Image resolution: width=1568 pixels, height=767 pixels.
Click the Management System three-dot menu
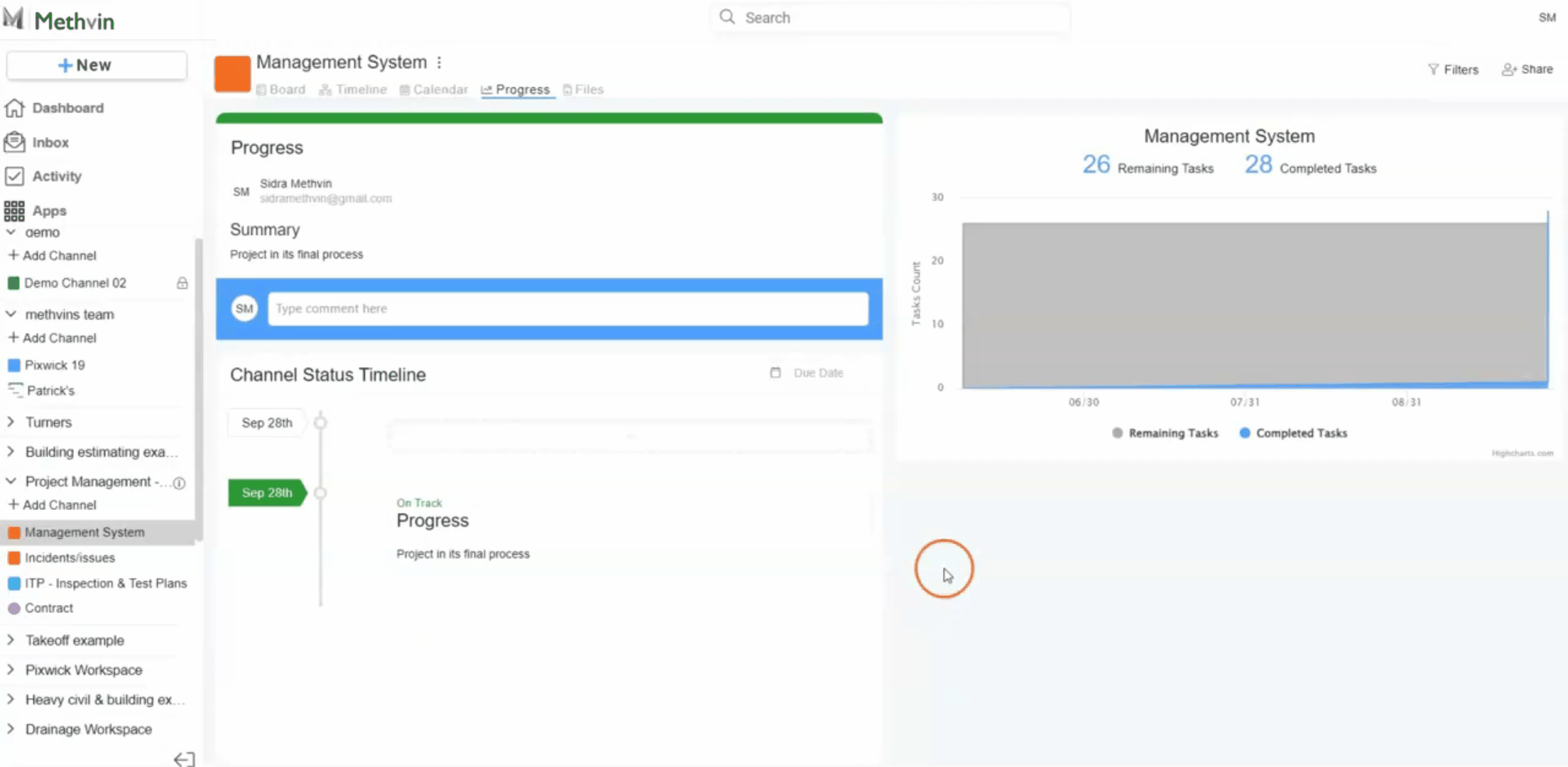(440, 62)
